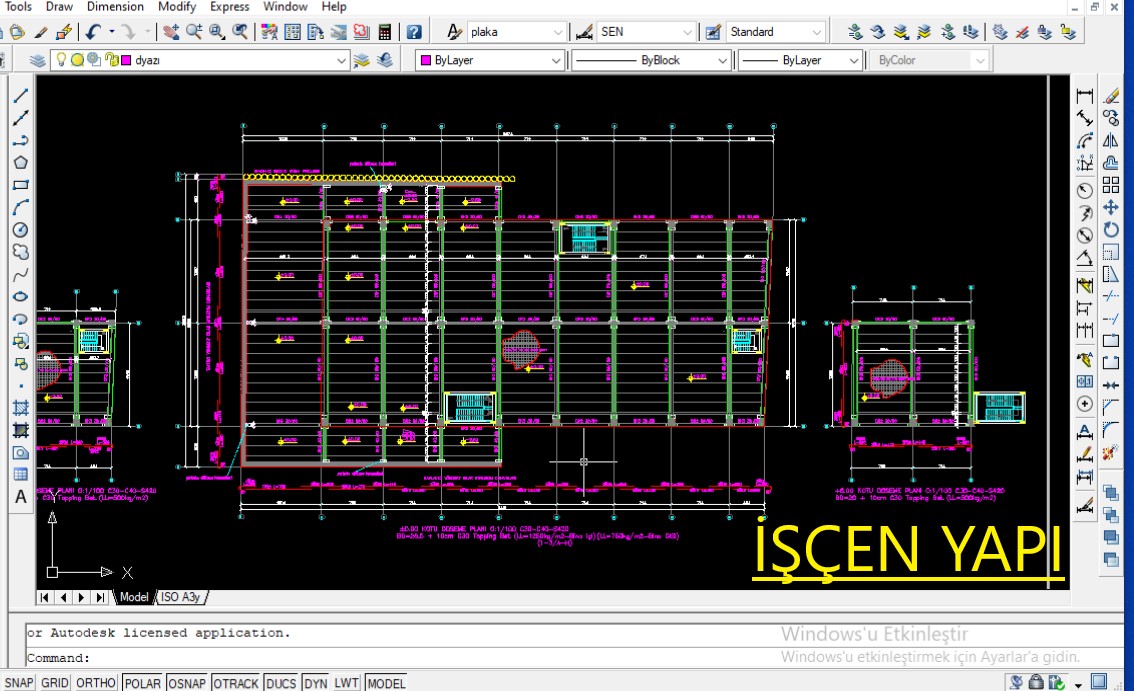Switch to the ISO A3y layout tab

click(181, 597)
